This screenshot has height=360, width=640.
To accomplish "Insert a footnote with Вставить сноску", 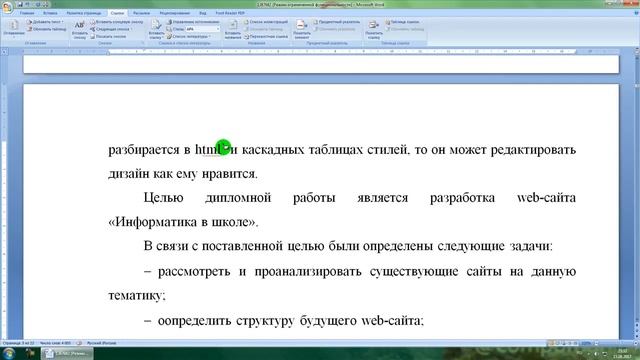I will pos(80,29).
